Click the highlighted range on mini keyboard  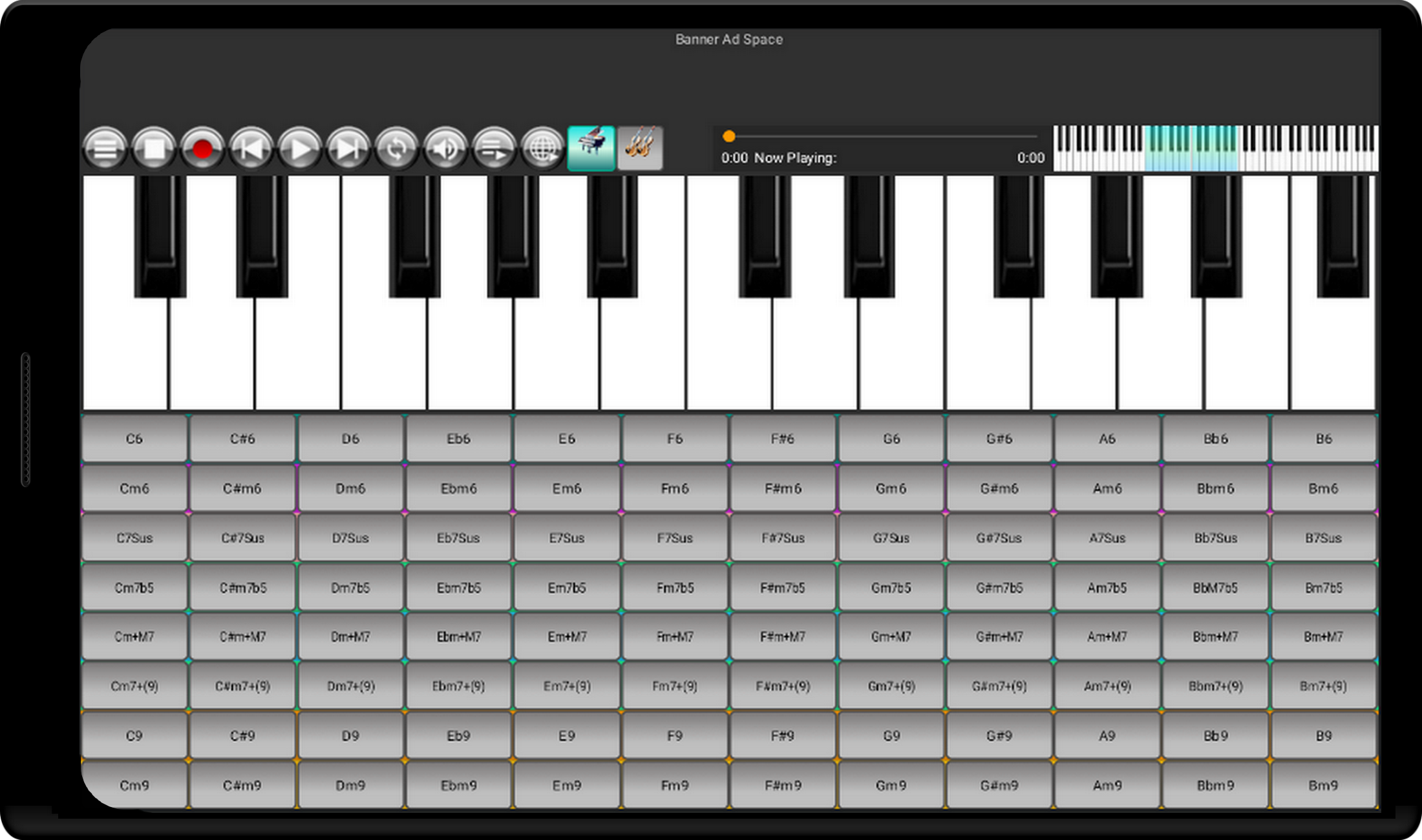coord(1191,149)
